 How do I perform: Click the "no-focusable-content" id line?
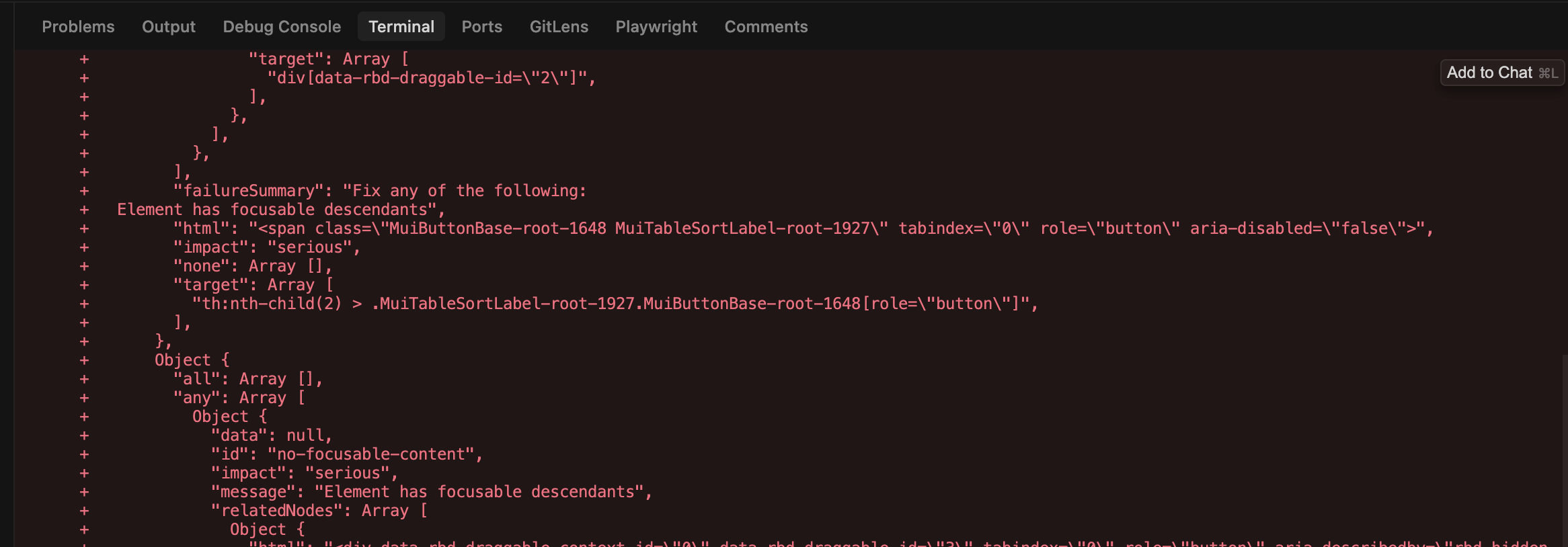pos(346,454)
